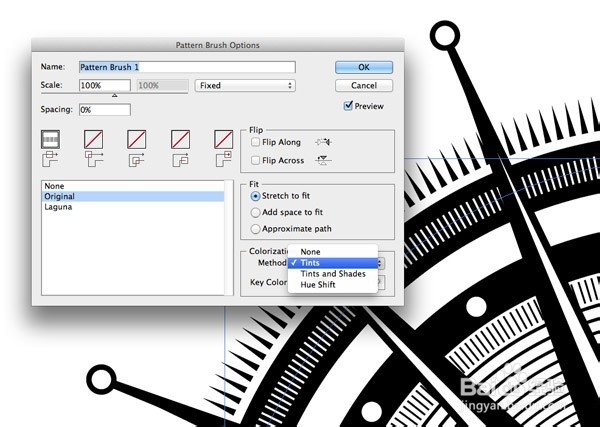Select the outer corner tile box
600x427 pixels.
[x=93, y=139]
